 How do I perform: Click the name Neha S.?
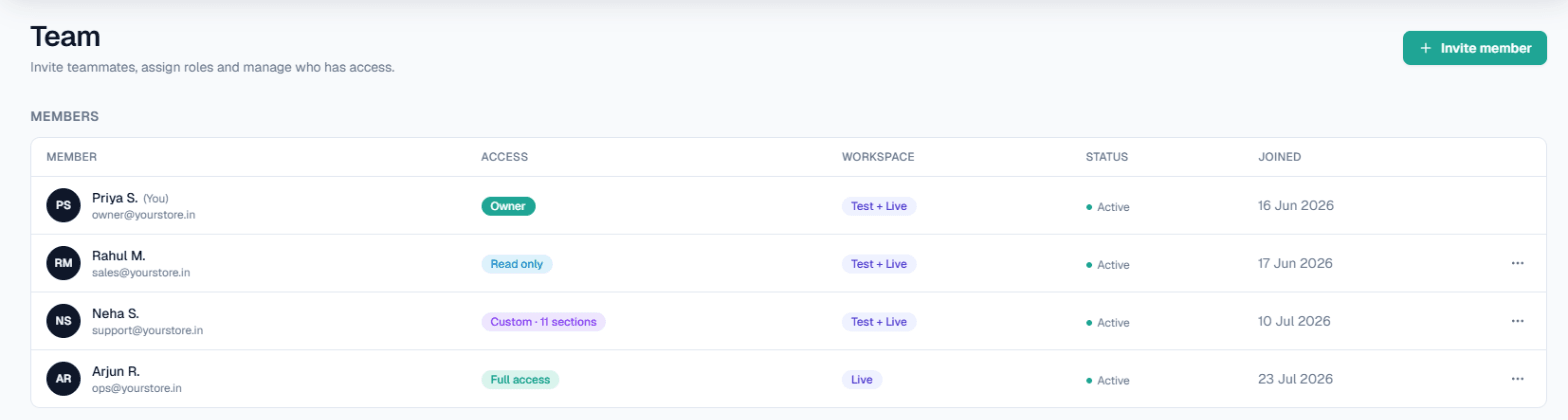115,314
